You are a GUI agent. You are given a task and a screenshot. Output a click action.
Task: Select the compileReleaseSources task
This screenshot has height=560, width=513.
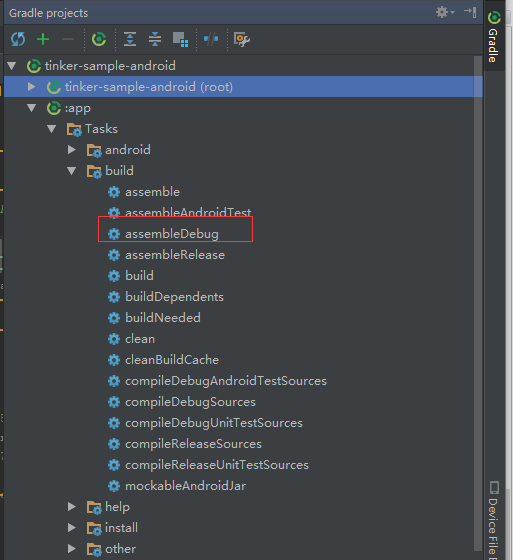click(193, 444)
